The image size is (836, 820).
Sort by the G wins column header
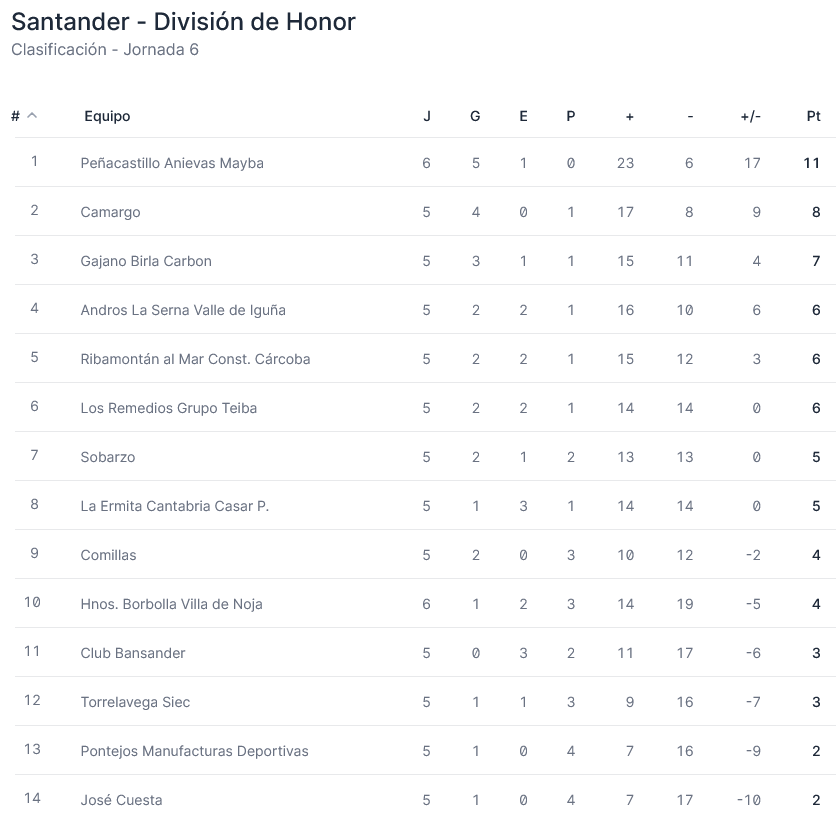click(x=475, y=116)
